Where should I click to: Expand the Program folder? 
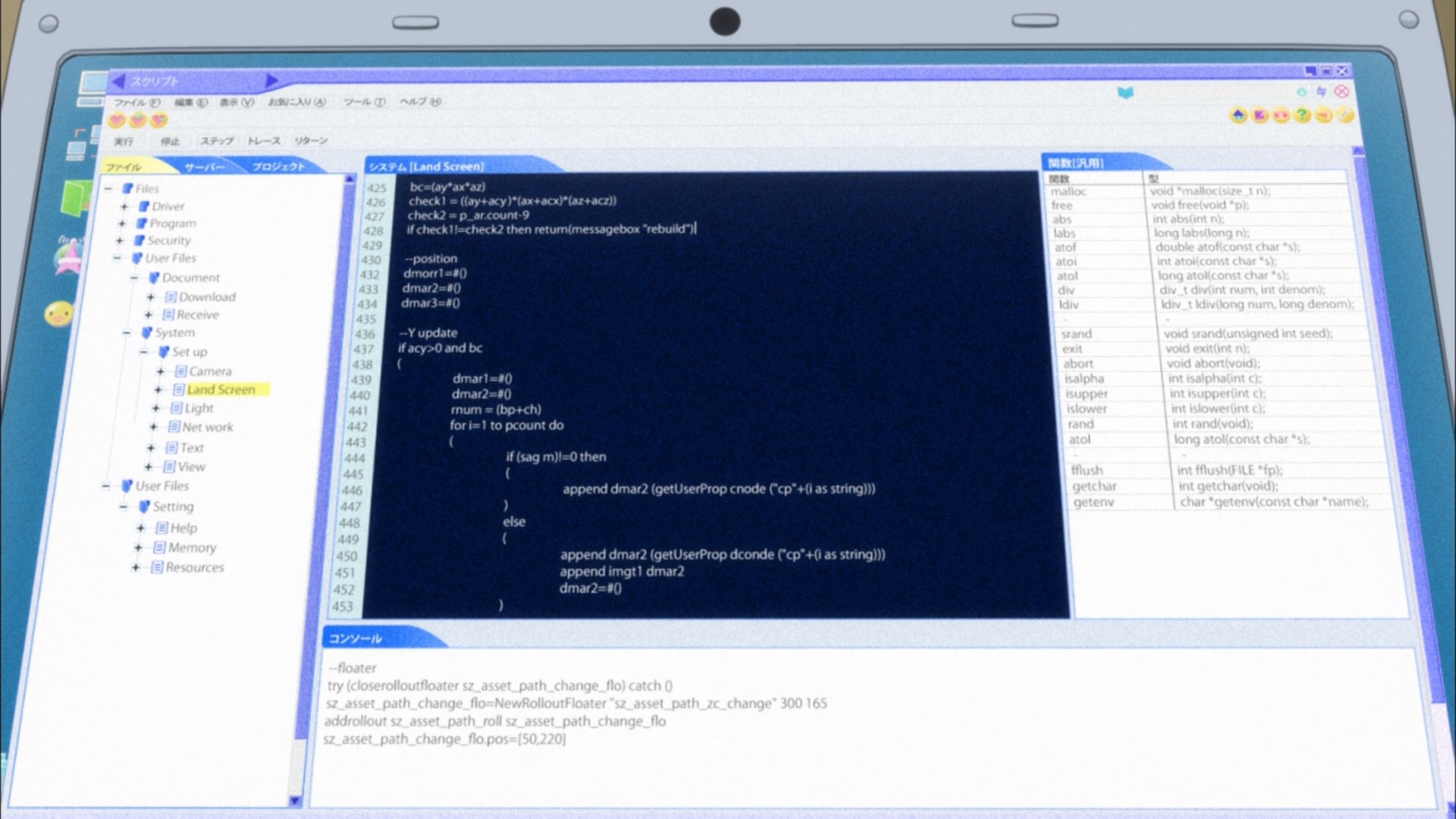point(122,224)
